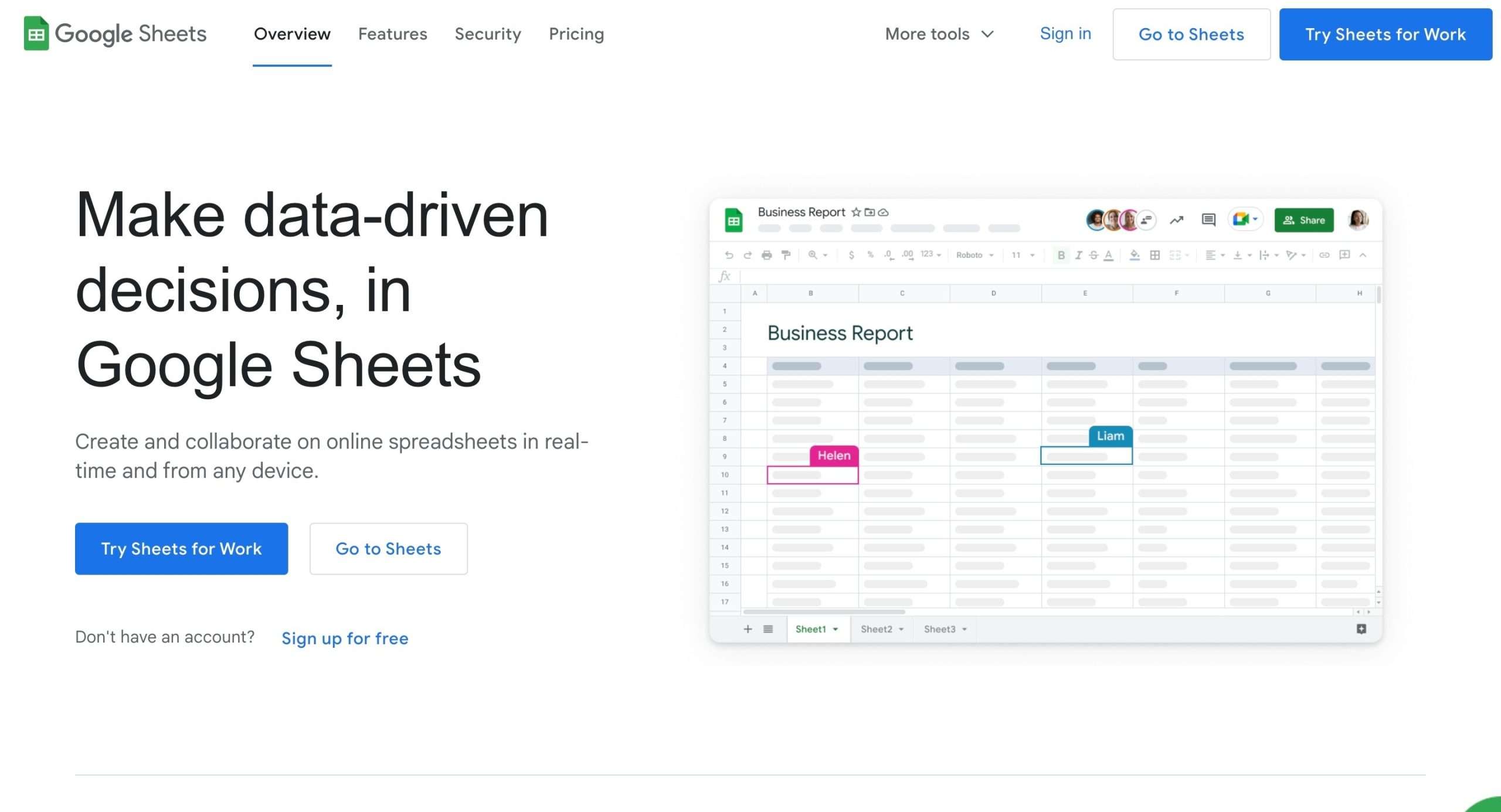This screenshot has width=1501, height=812.
Task: Click the user profile avatar beside Share
Action: pyautogui.click(x=1359, y=220)
